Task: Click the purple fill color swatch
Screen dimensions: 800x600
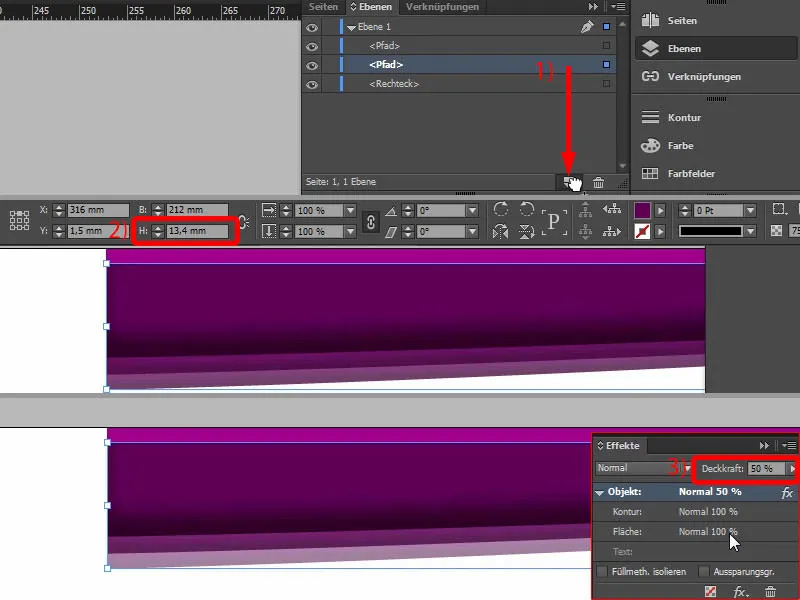Action: click(x=642, y=210)
